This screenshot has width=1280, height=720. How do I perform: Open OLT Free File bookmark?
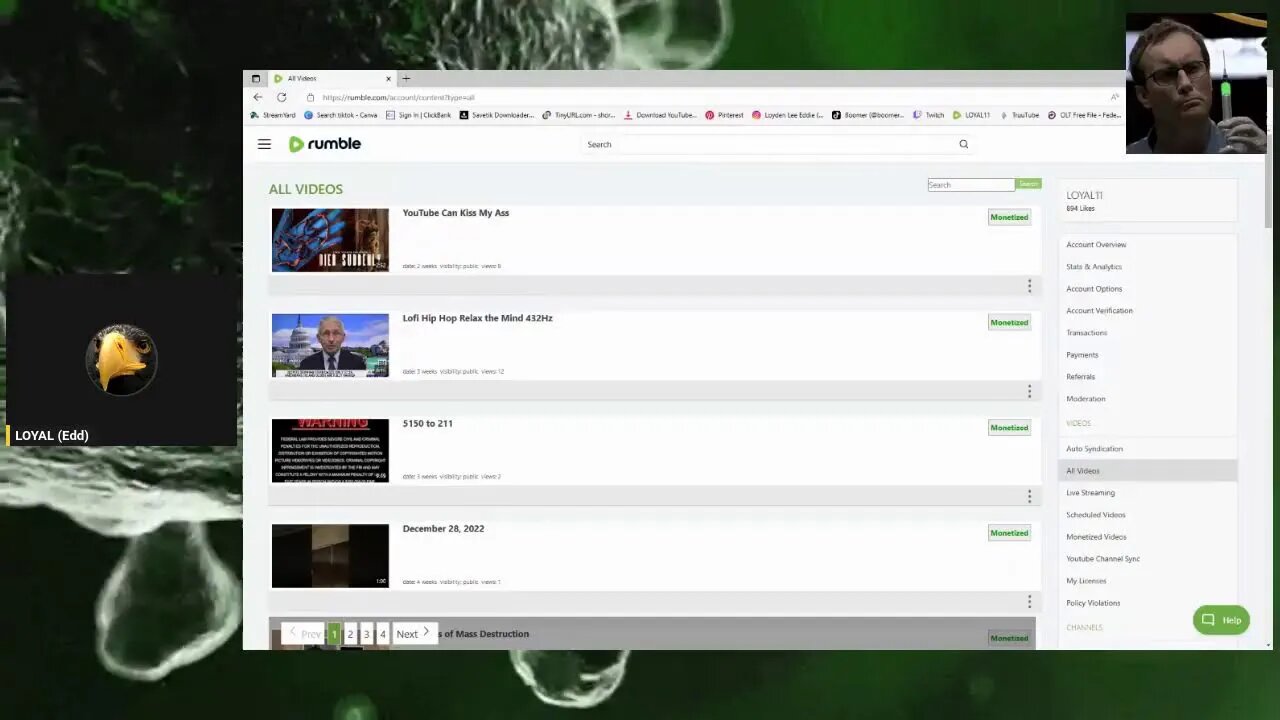coord(1085,115)
